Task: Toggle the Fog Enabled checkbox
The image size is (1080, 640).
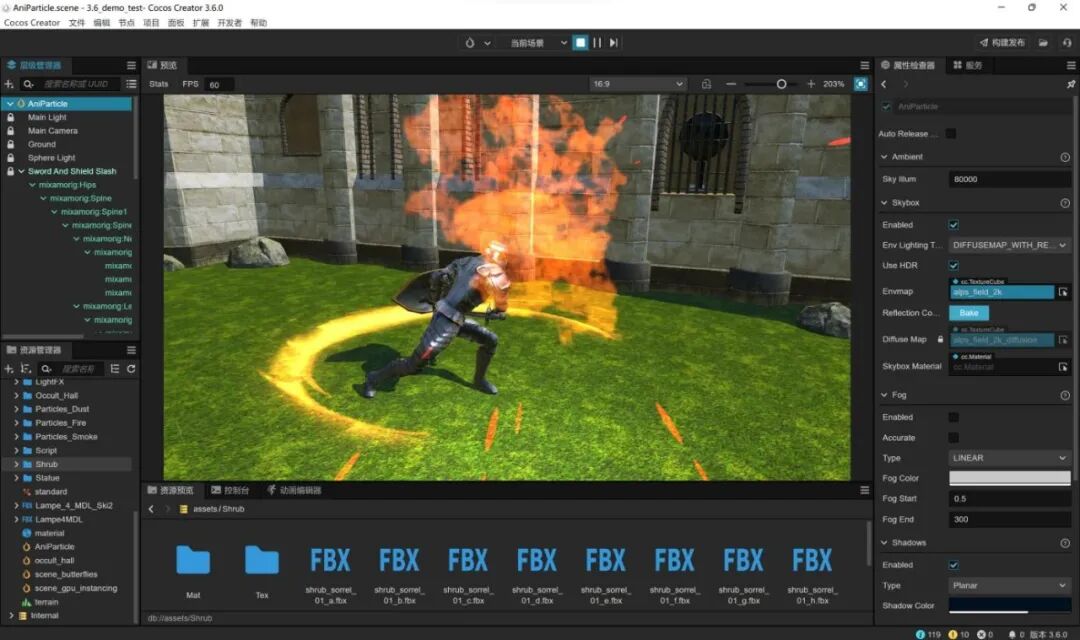Action: (x=953, y=417)
